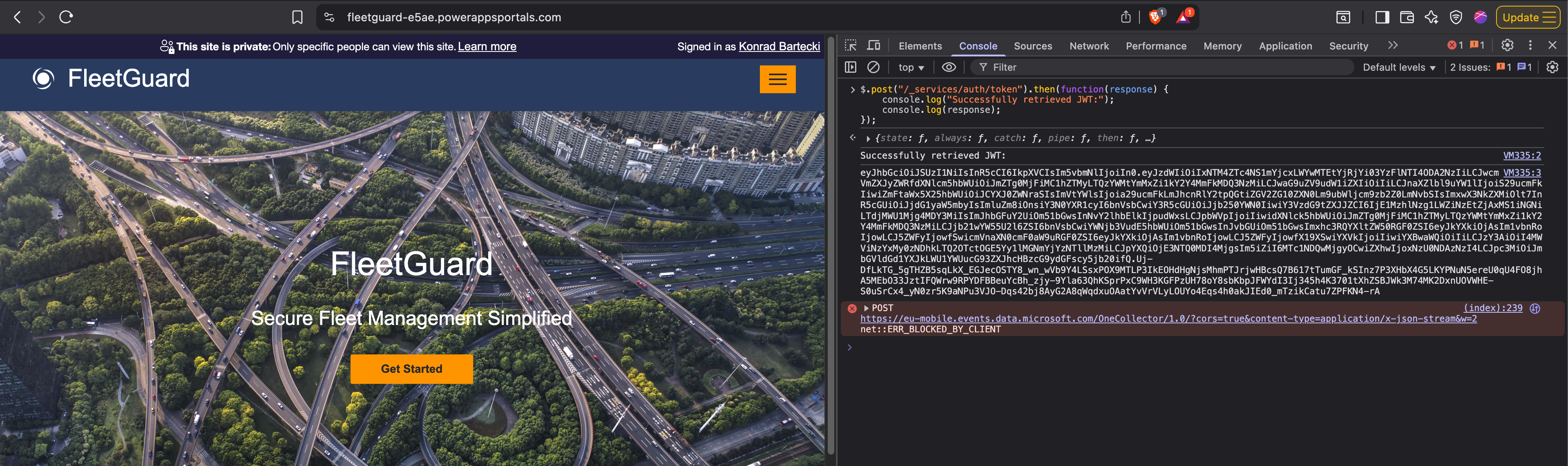Bookmark this page
Screen dimensions: 1568x466
pyautogui.click(x=297, y=17)
